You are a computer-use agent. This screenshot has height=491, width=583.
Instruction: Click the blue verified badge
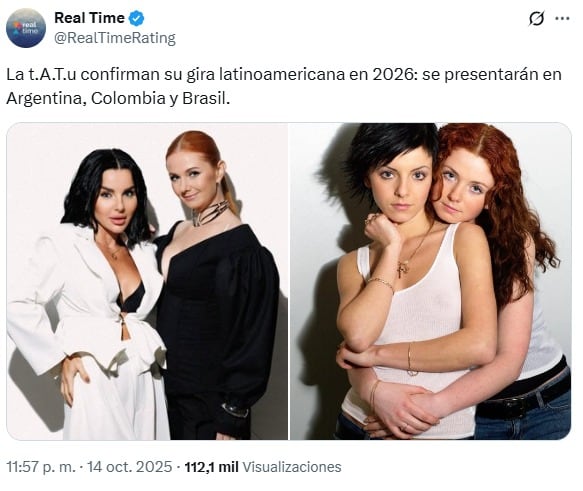click(136, 18)
